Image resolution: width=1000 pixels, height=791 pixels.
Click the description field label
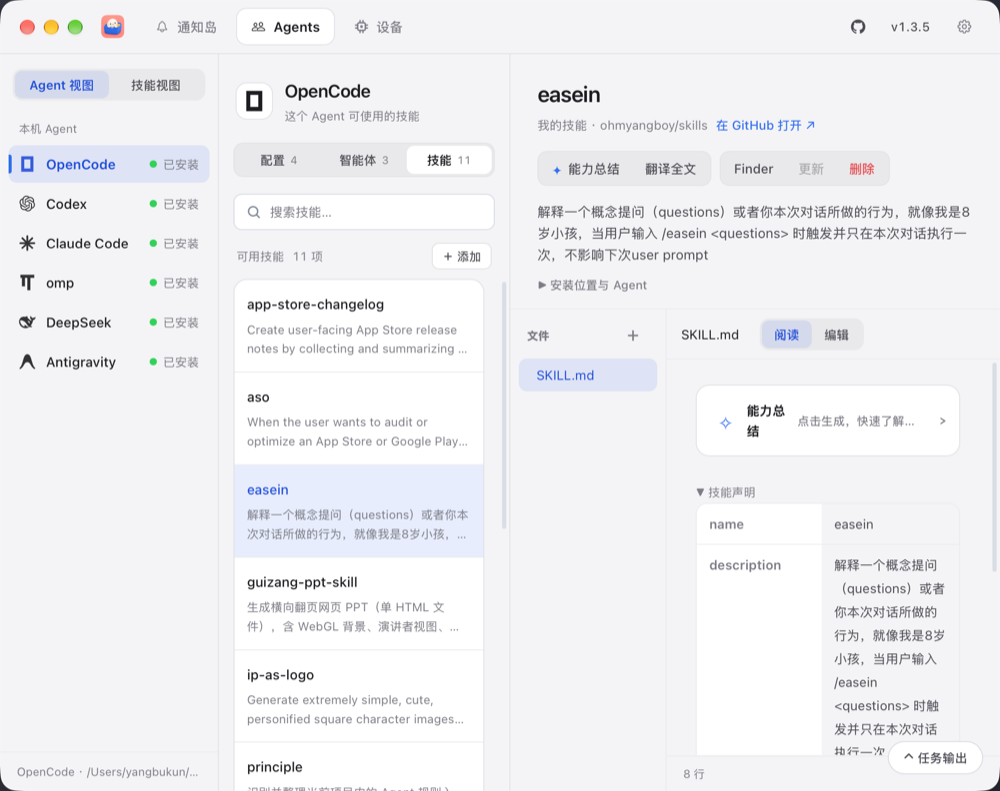(745, 565)
